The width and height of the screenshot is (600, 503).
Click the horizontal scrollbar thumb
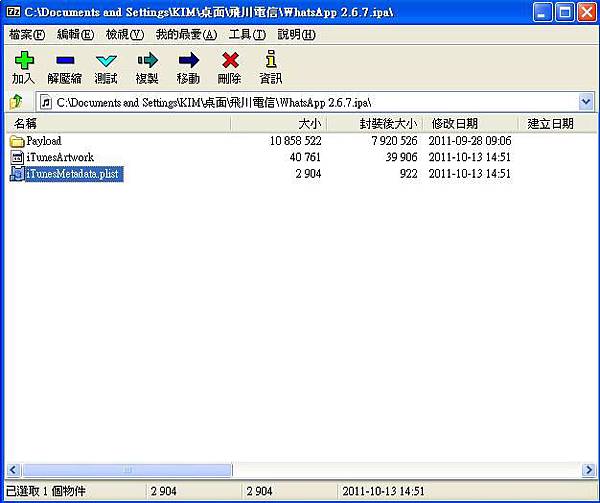coord(127,470)
